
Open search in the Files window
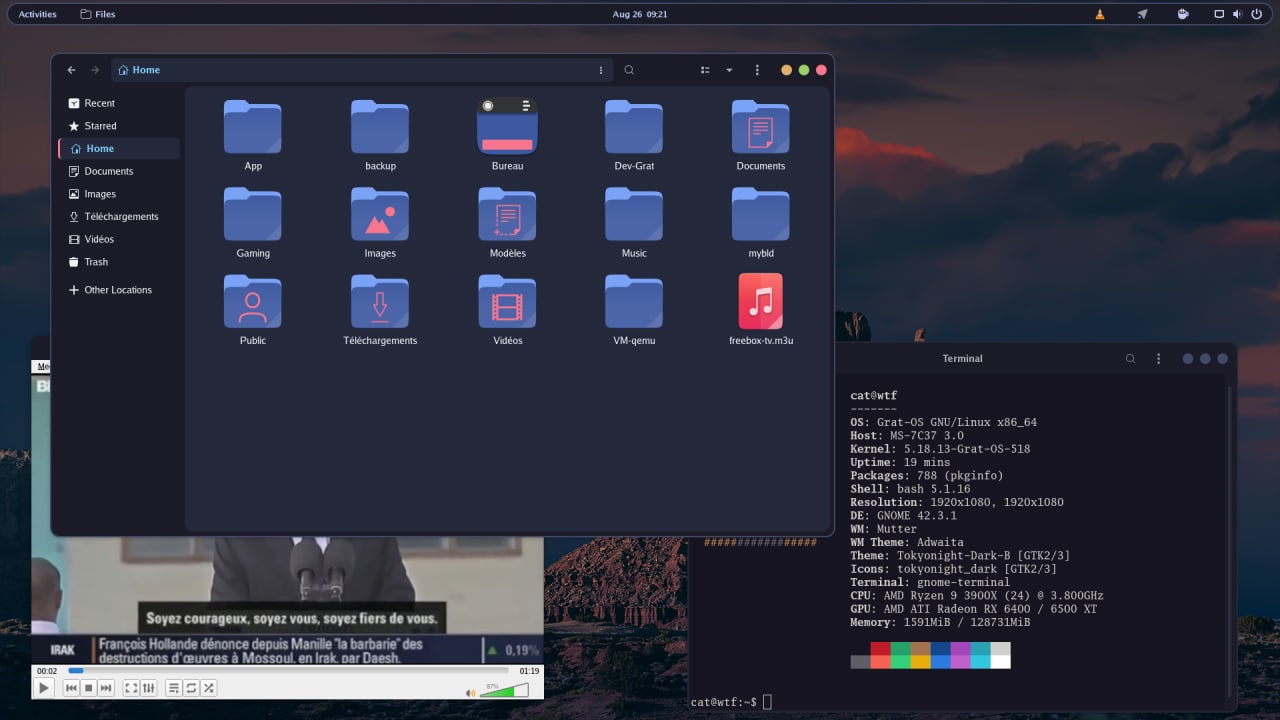point(629,70)
